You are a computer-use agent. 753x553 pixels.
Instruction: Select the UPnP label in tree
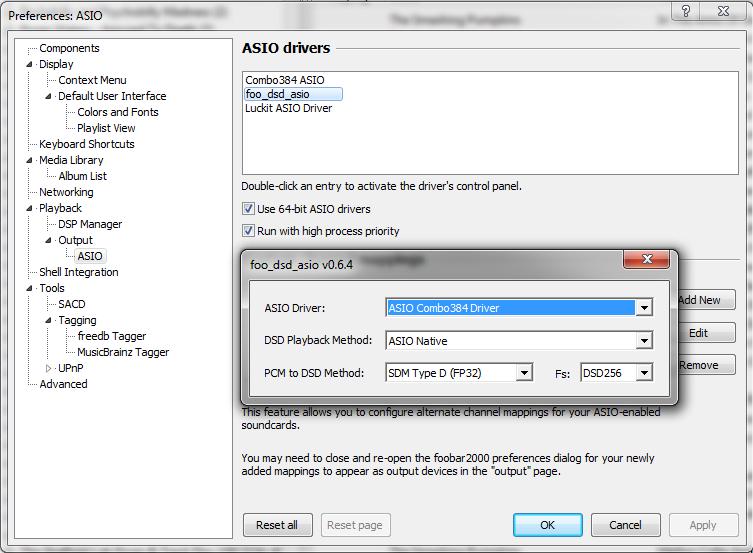click(71, 368)
